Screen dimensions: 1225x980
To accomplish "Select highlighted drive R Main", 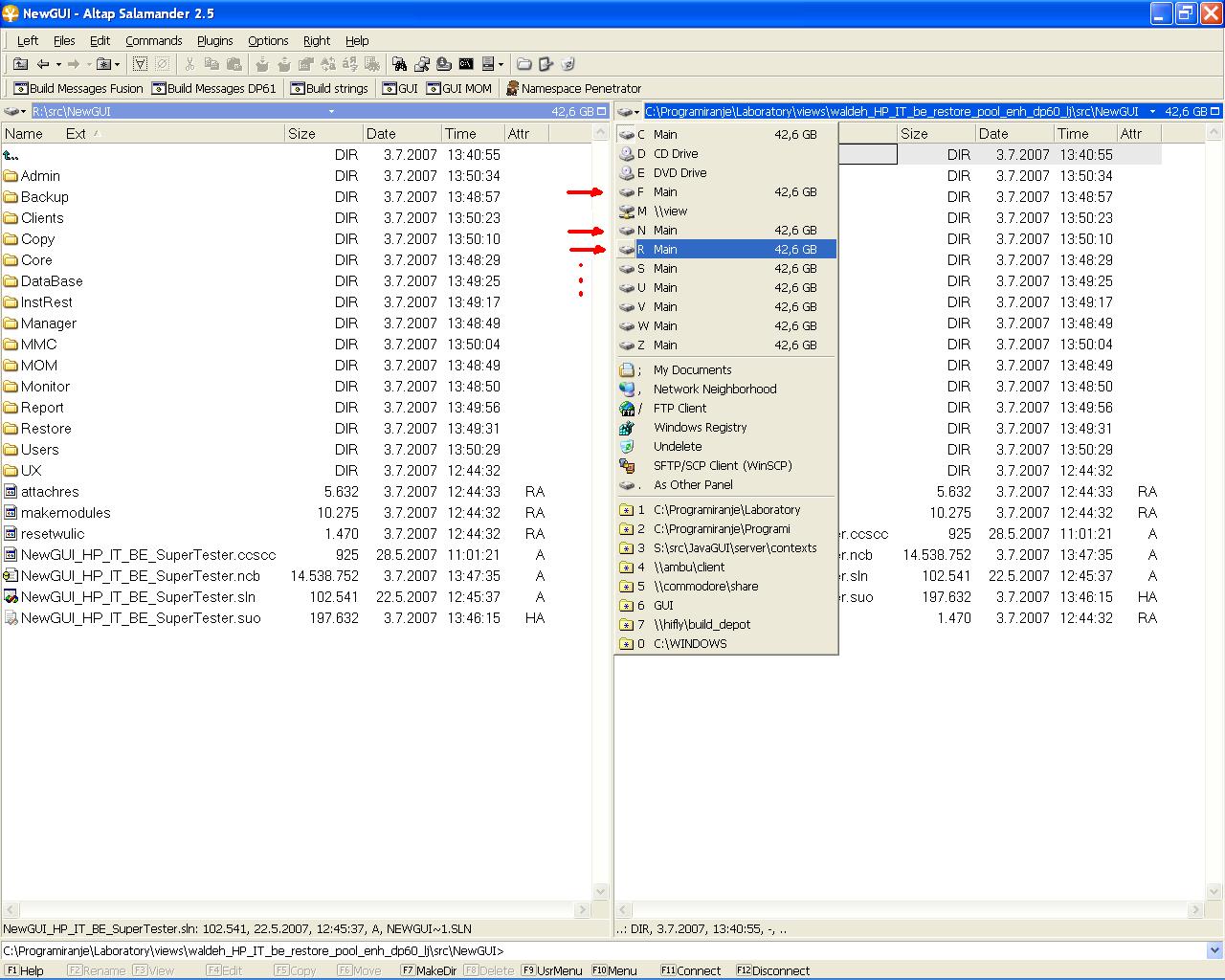I will tap(726, 249).
